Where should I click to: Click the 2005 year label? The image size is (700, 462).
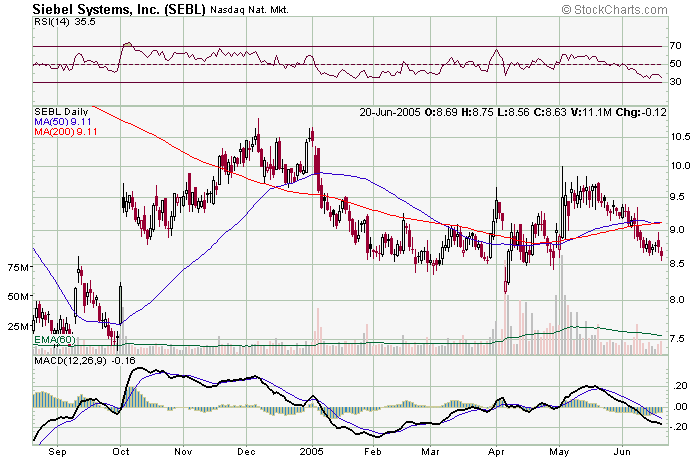[312, 452]
